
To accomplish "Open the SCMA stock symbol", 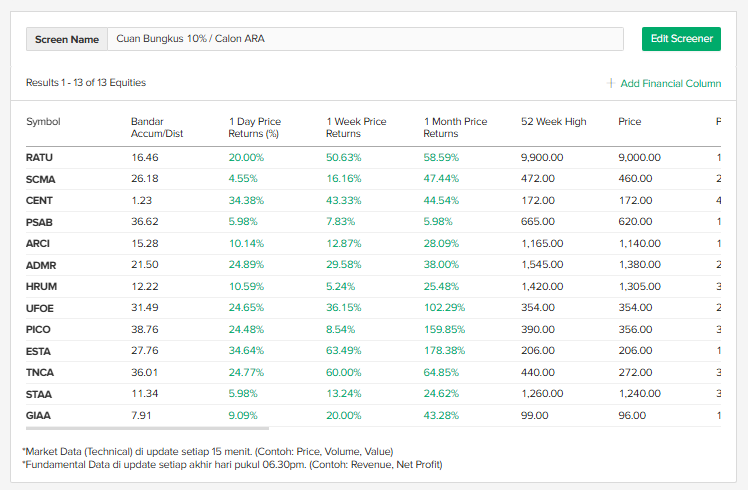I will (41, 179).
